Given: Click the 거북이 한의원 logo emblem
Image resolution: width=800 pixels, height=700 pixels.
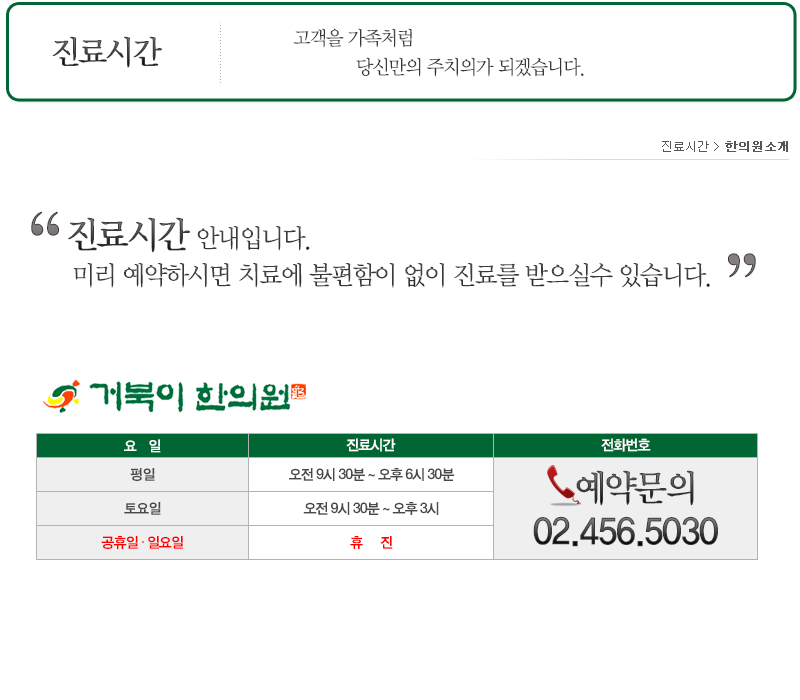Looking at the screenshot, I should pos(62,396).
